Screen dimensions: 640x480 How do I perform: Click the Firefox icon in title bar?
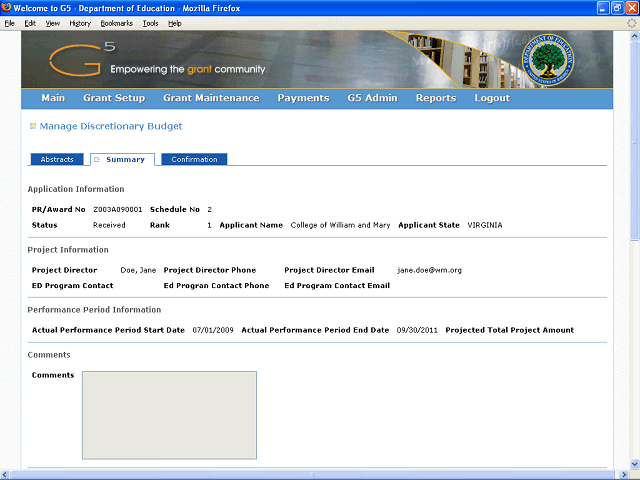coord(6,8)
